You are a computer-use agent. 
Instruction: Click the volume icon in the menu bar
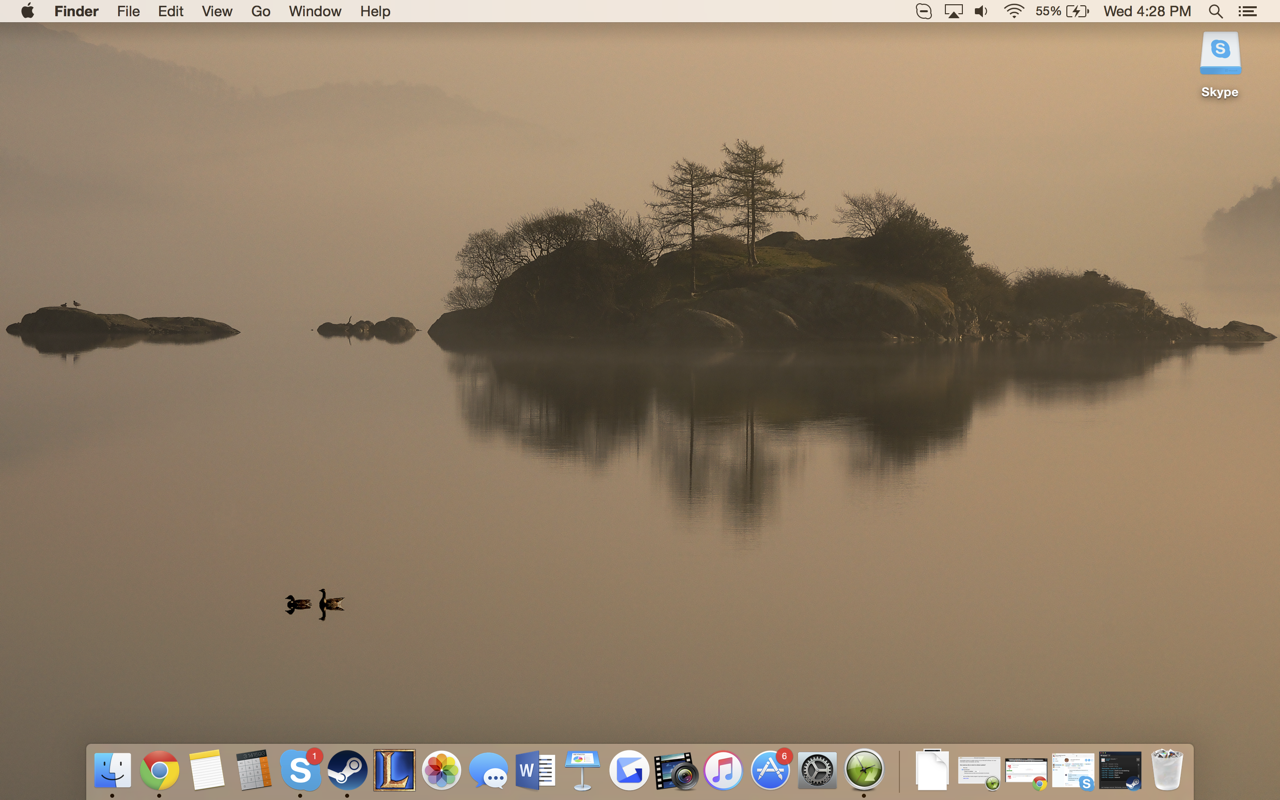click(982, 11)
